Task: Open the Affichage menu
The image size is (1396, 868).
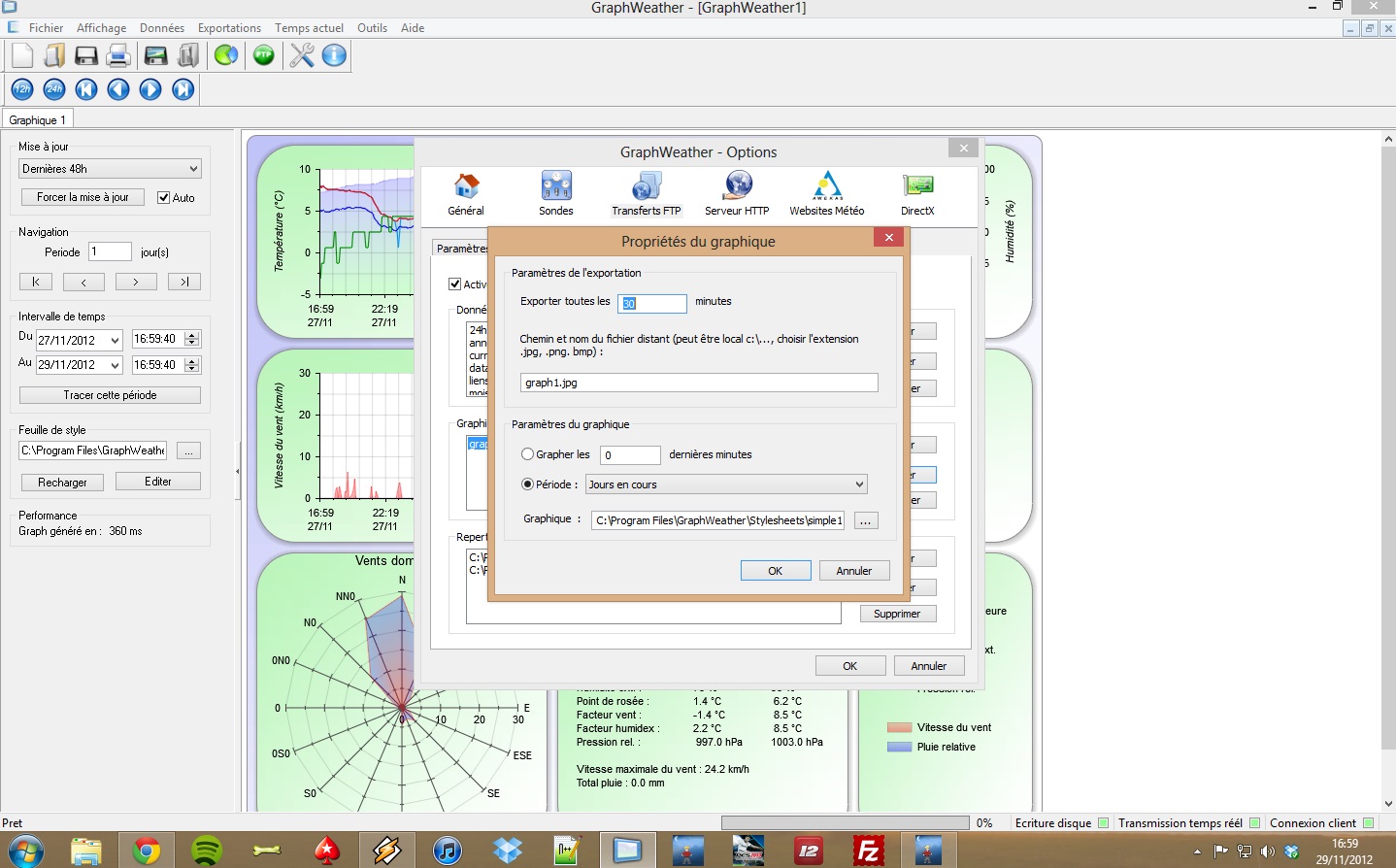Action: [x=101, y=28]
